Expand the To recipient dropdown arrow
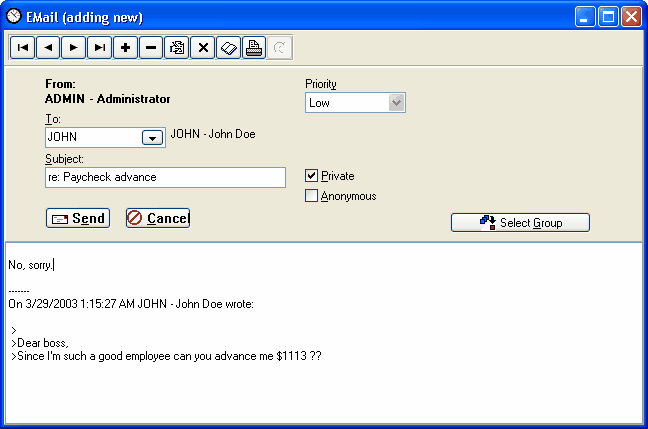 pyautogui.click(x=152, y=138)
